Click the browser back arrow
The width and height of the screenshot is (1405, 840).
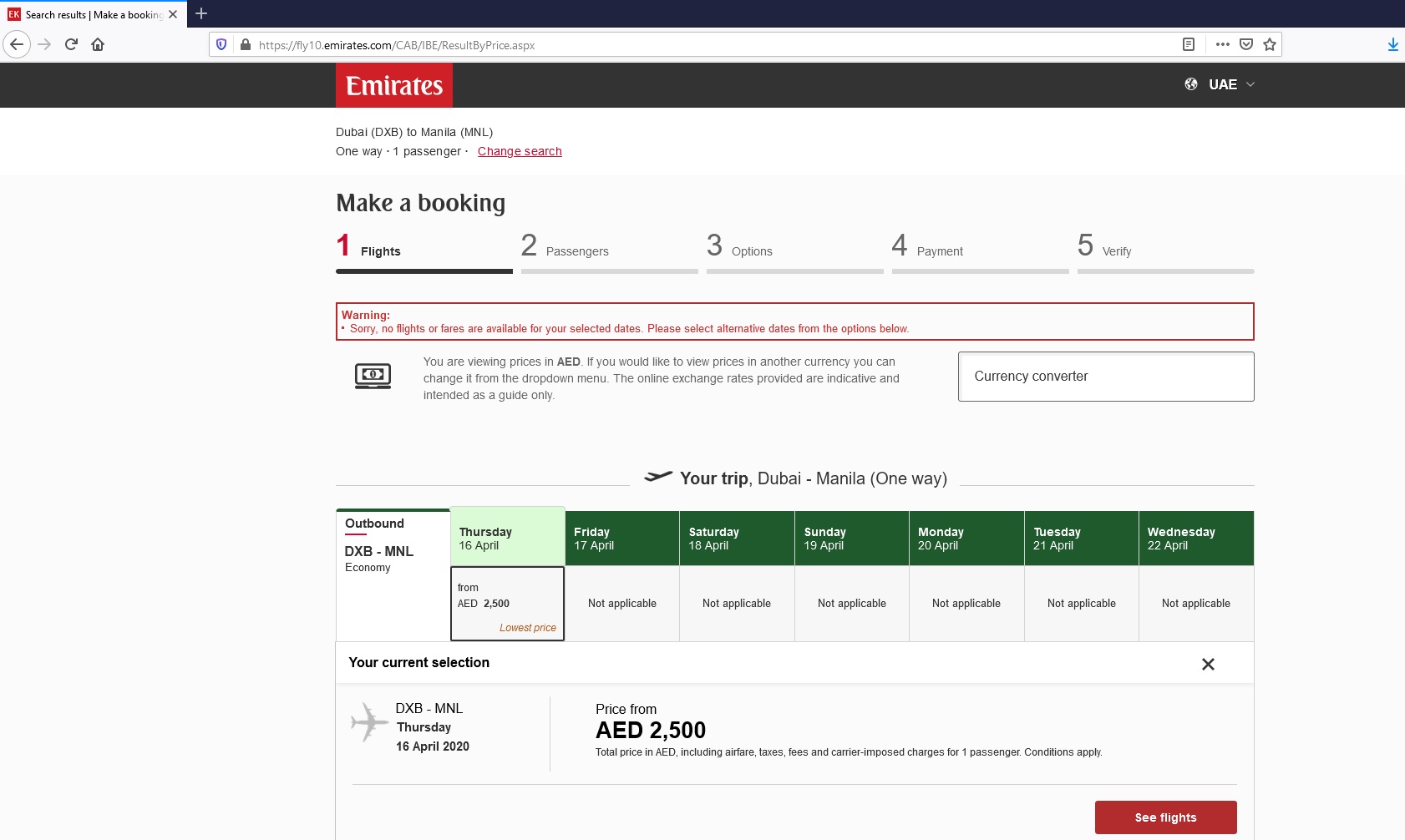coord(17,44)
